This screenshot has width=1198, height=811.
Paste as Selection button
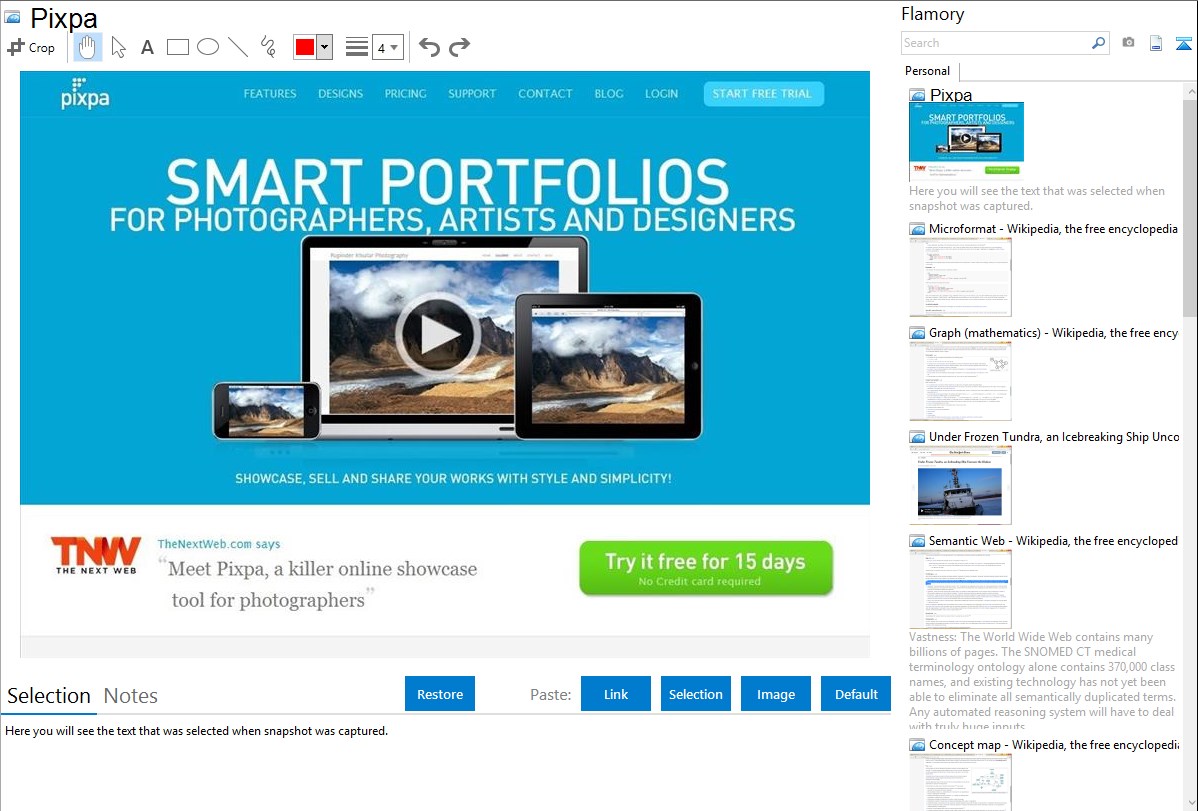point(695,693)
